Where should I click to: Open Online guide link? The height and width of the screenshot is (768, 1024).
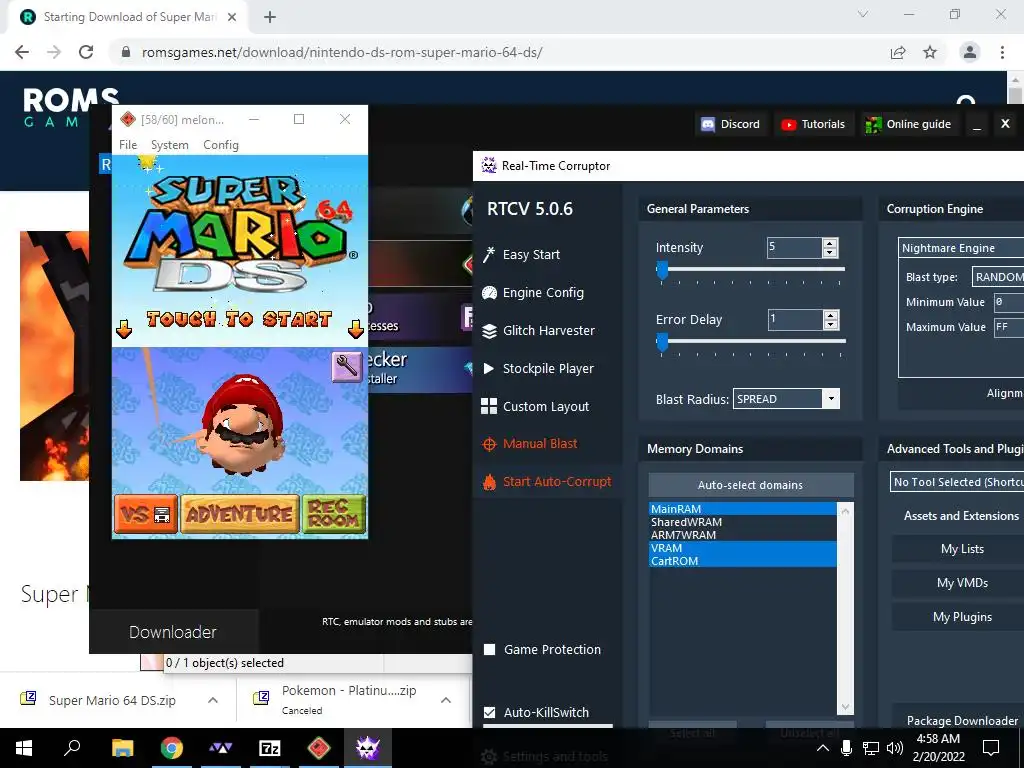point(908,124)
